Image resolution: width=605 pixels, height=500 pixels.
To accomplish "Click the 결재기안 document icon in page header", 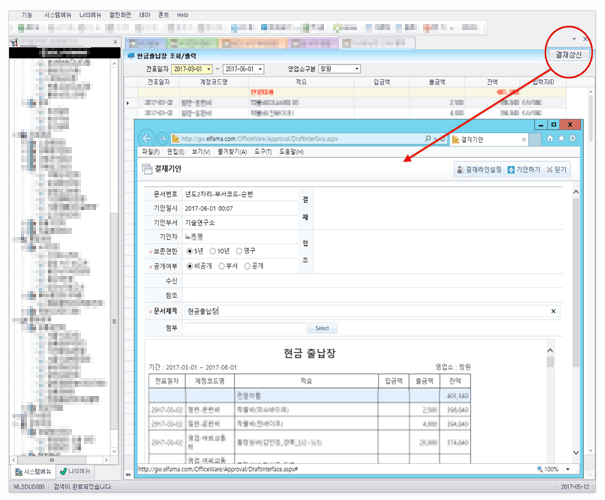I will (147, 169).
